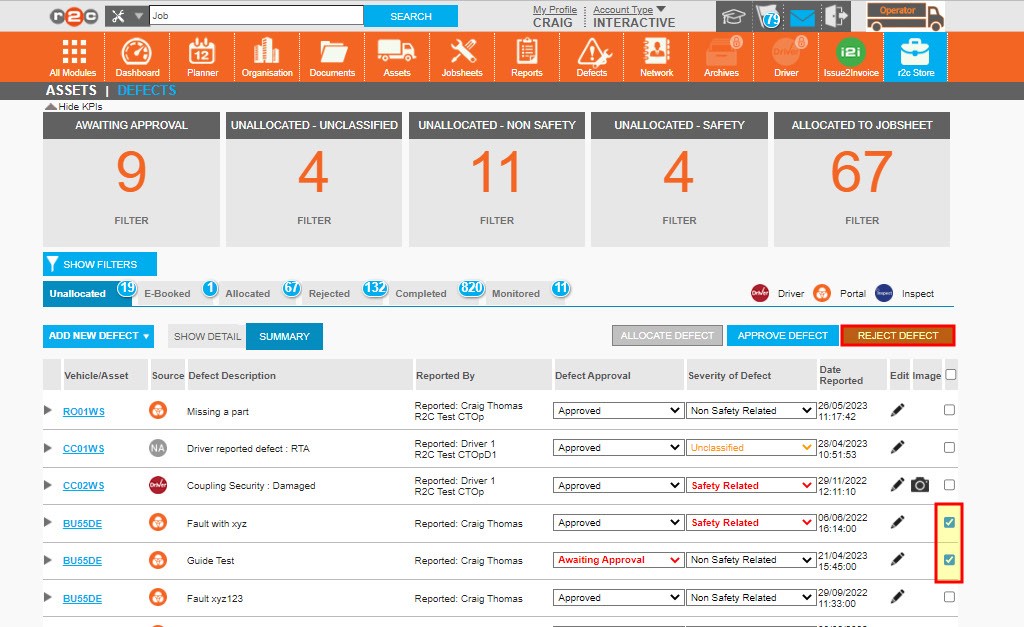Image resolution: width=1024 pixels, height=627 pixels.
Task: Tick the checkbox on the RO01WS defect row
Action: coord(949,409)
